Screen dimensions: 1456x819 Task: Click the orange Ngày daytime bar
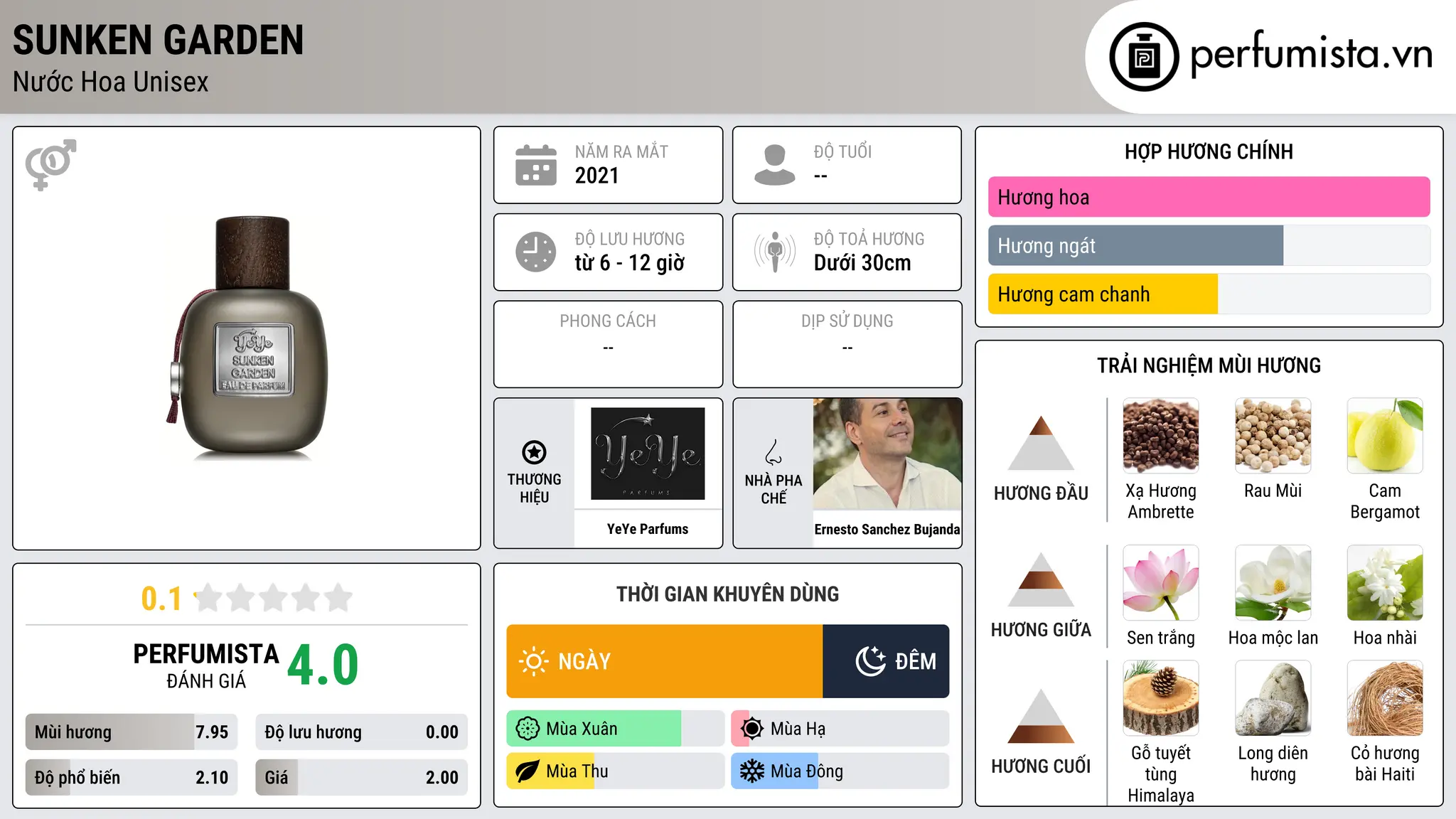pos(665,661)
